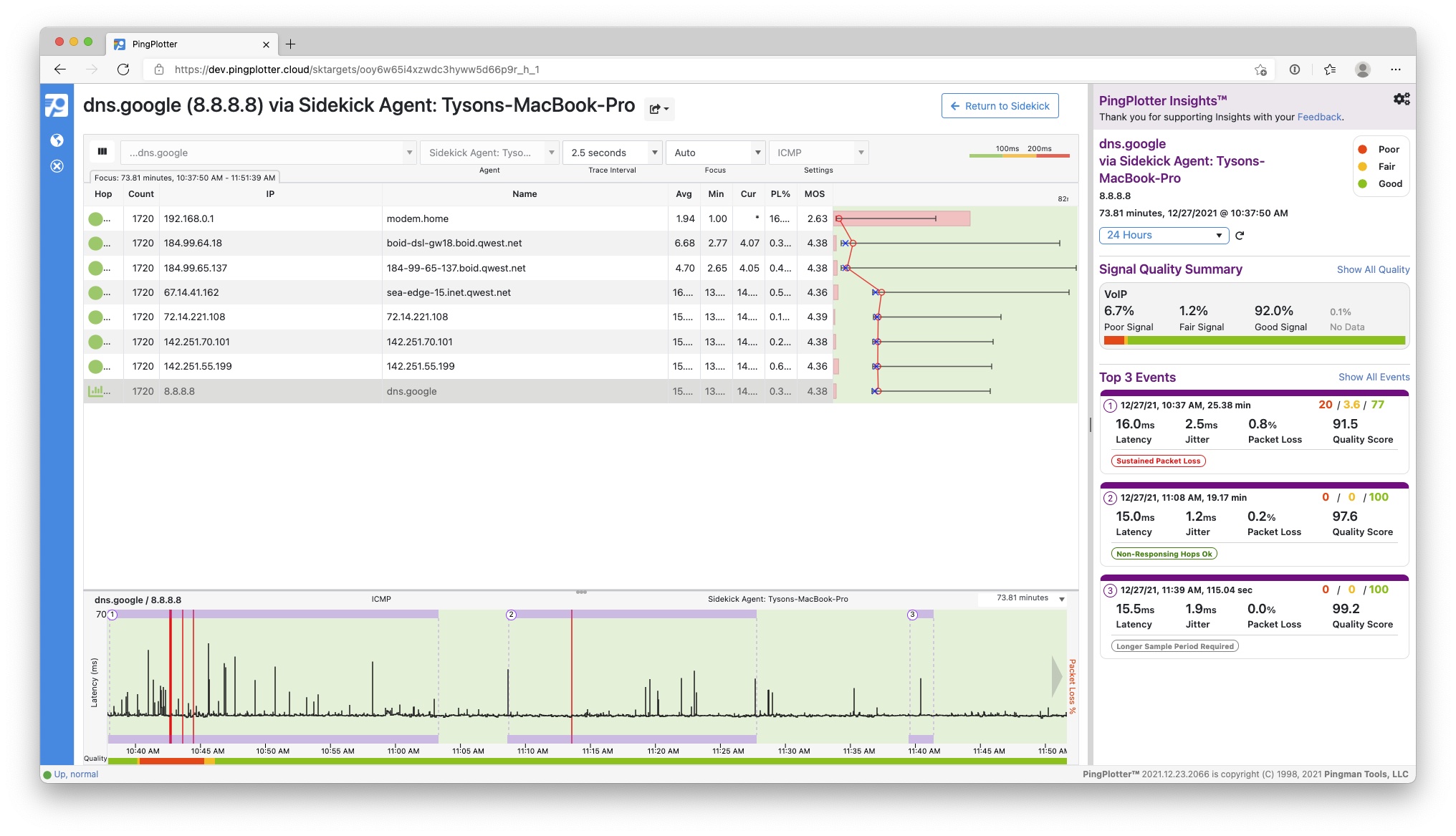Refresh the Insights time period
The height and width of the screenshot is (836, 1456).
1240,236
